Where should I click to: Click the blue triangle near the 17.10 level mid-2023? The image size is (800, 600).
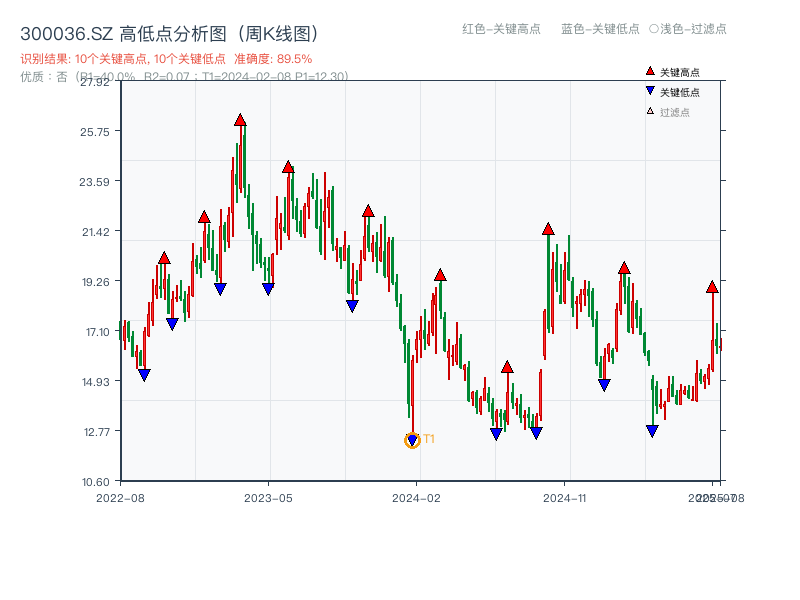(352, 307)
